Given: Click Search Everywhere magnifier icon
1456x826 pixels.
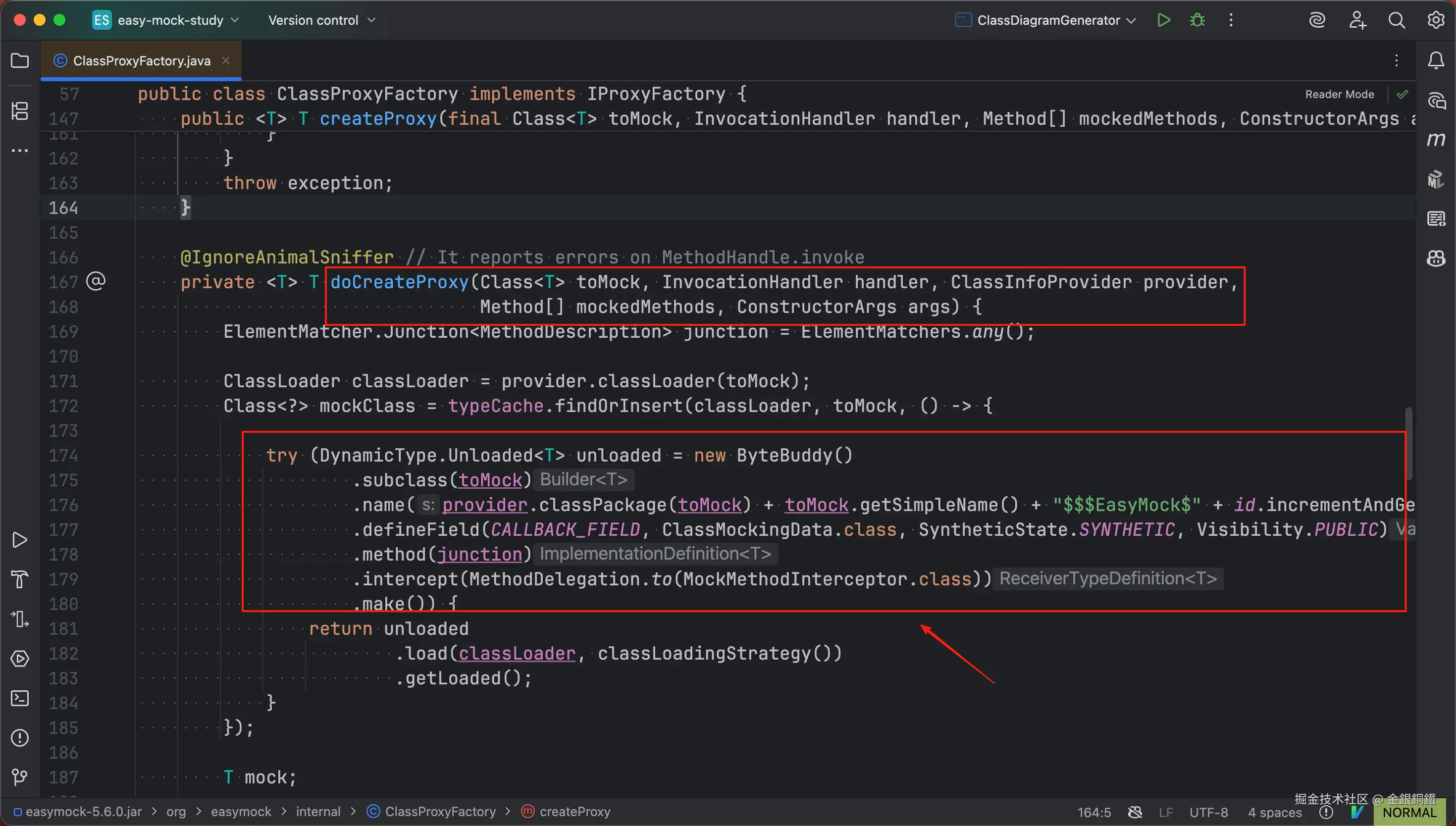Looking at the screenshot, I should click(1397, 20).
